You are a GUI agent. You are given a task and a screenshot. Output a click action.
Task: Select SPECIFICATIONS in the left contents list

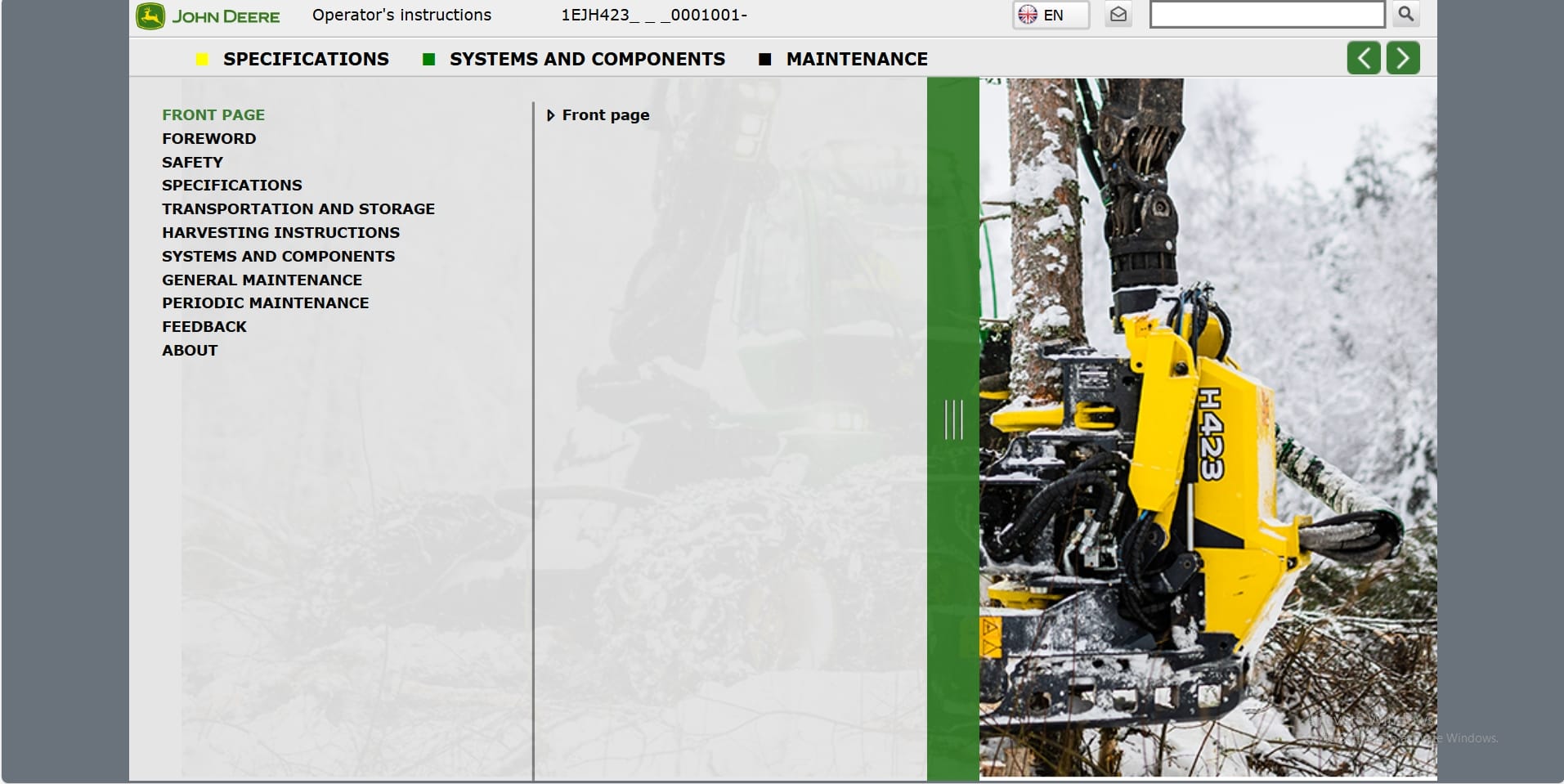point(232,186)
